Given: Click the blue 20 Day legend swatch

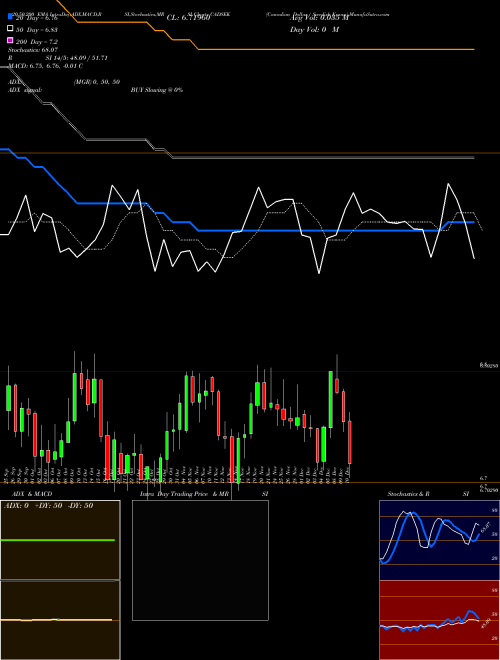Looking at the screenshot, I should 10,17.
